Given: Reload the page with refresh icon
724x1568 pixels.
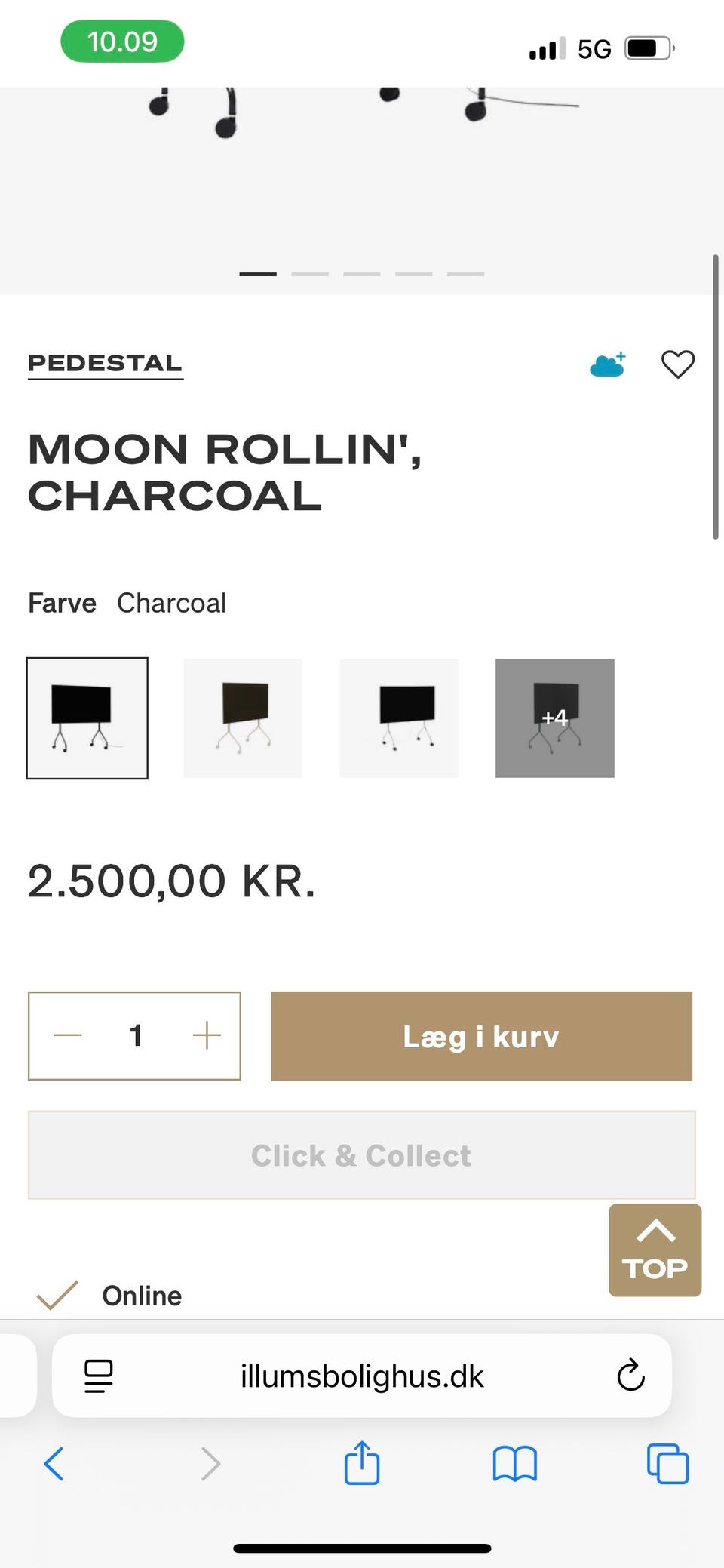Looking at the screenshot, I should coord(630,1376).
